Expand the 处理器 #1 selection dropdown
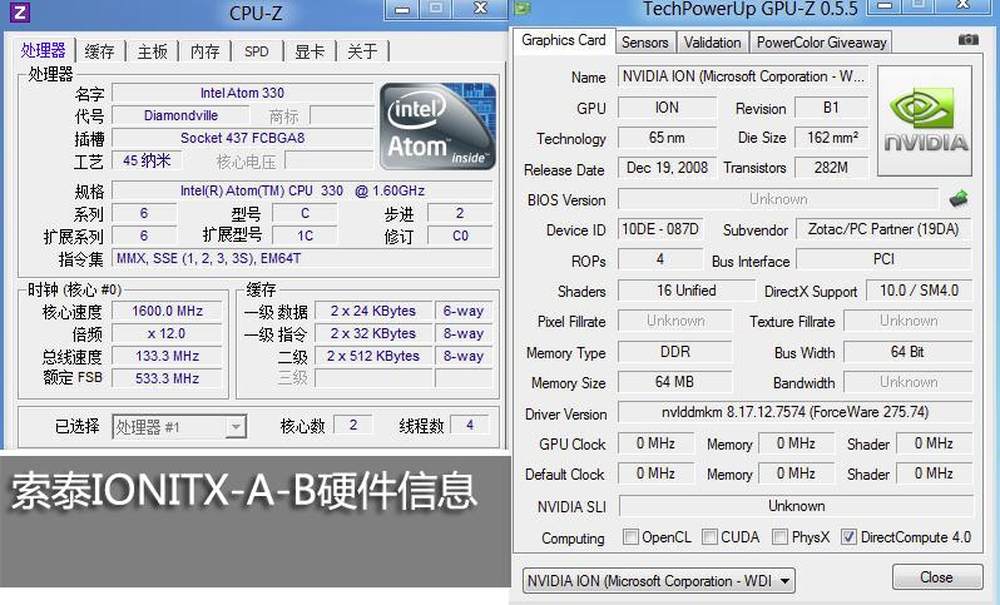Image resolution: width=1000 pixels, height=605 pixels. 179,427
